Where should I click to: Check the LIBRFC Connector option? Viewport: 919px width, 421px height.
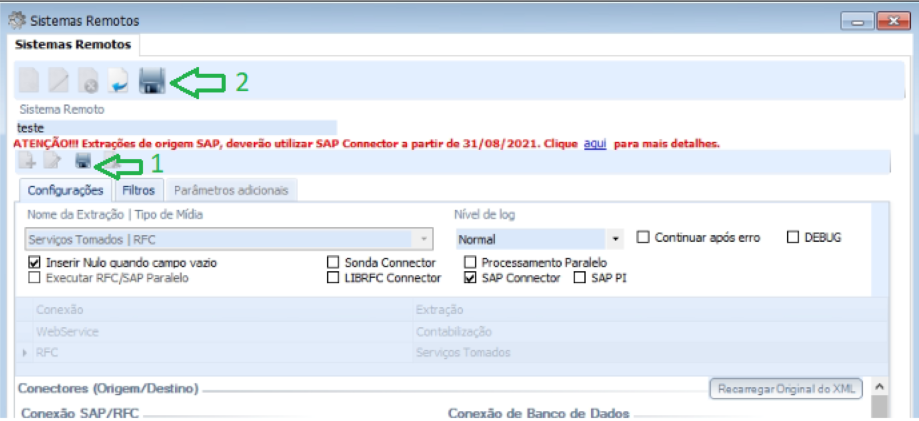333,277
